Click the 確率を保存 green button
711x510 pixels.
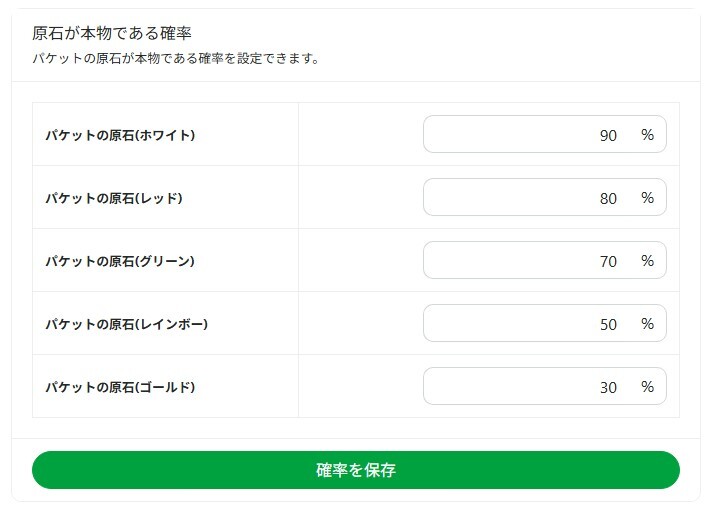pyautogui.click(x=355, y=470)
